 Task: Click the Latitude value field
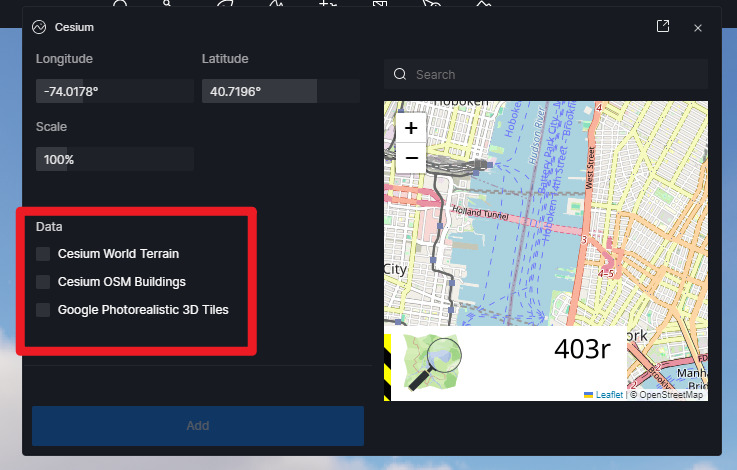tap(280, 91)
